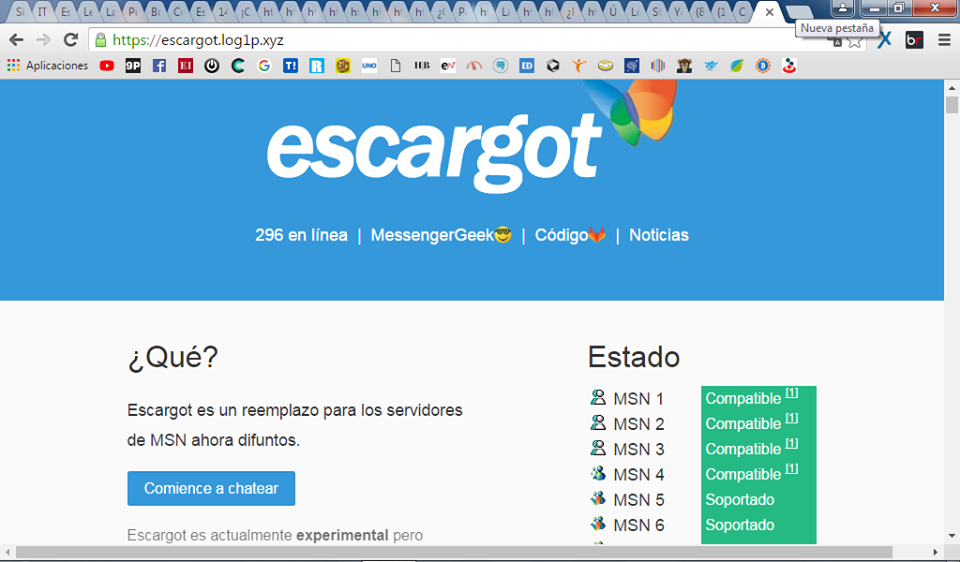The height and width of the screenshot is (562, 960).
Task: Open the blank page bookmark
Action: 396,66
